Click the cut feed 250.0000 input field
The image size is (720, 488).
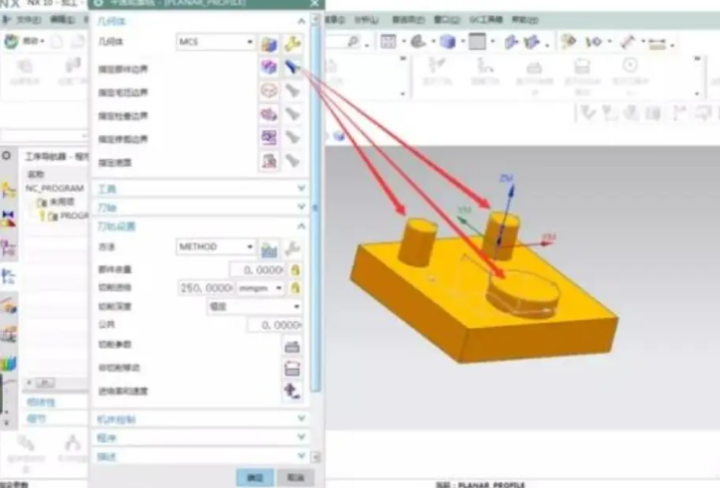coord(205,288)
